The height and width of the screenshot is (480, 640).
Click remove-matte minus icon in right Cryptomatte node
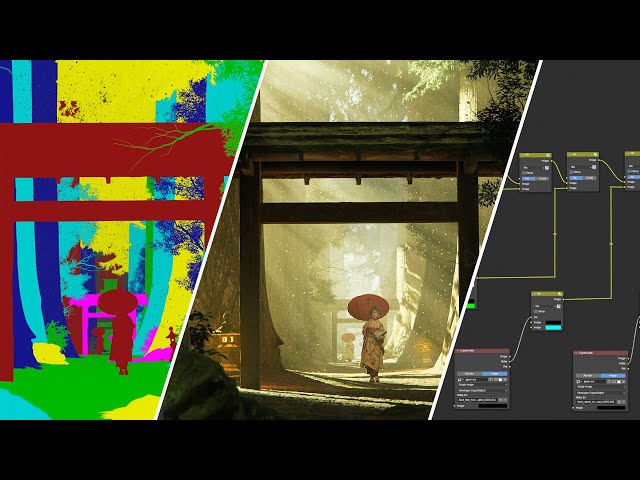(x=624, y=402)
